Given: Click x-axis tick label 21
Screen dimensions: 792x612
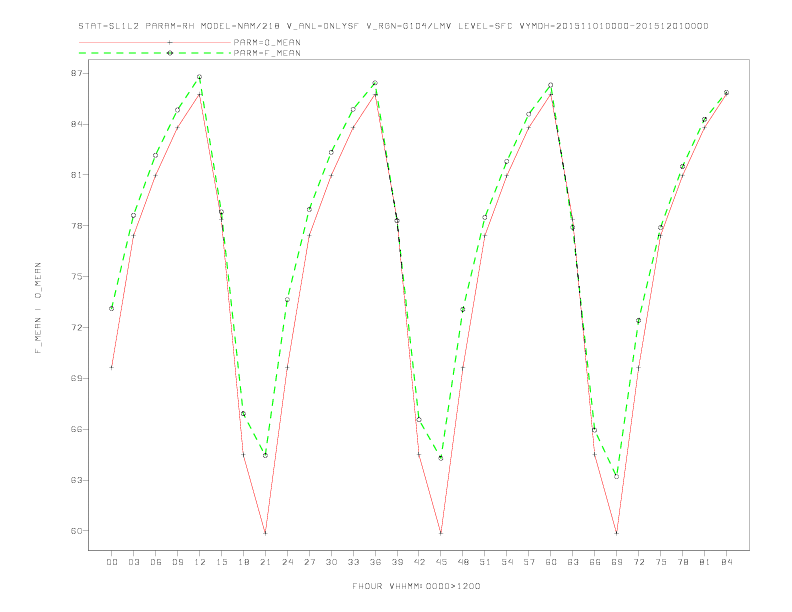Looking at the screenshot, I should tap(265, 562).
